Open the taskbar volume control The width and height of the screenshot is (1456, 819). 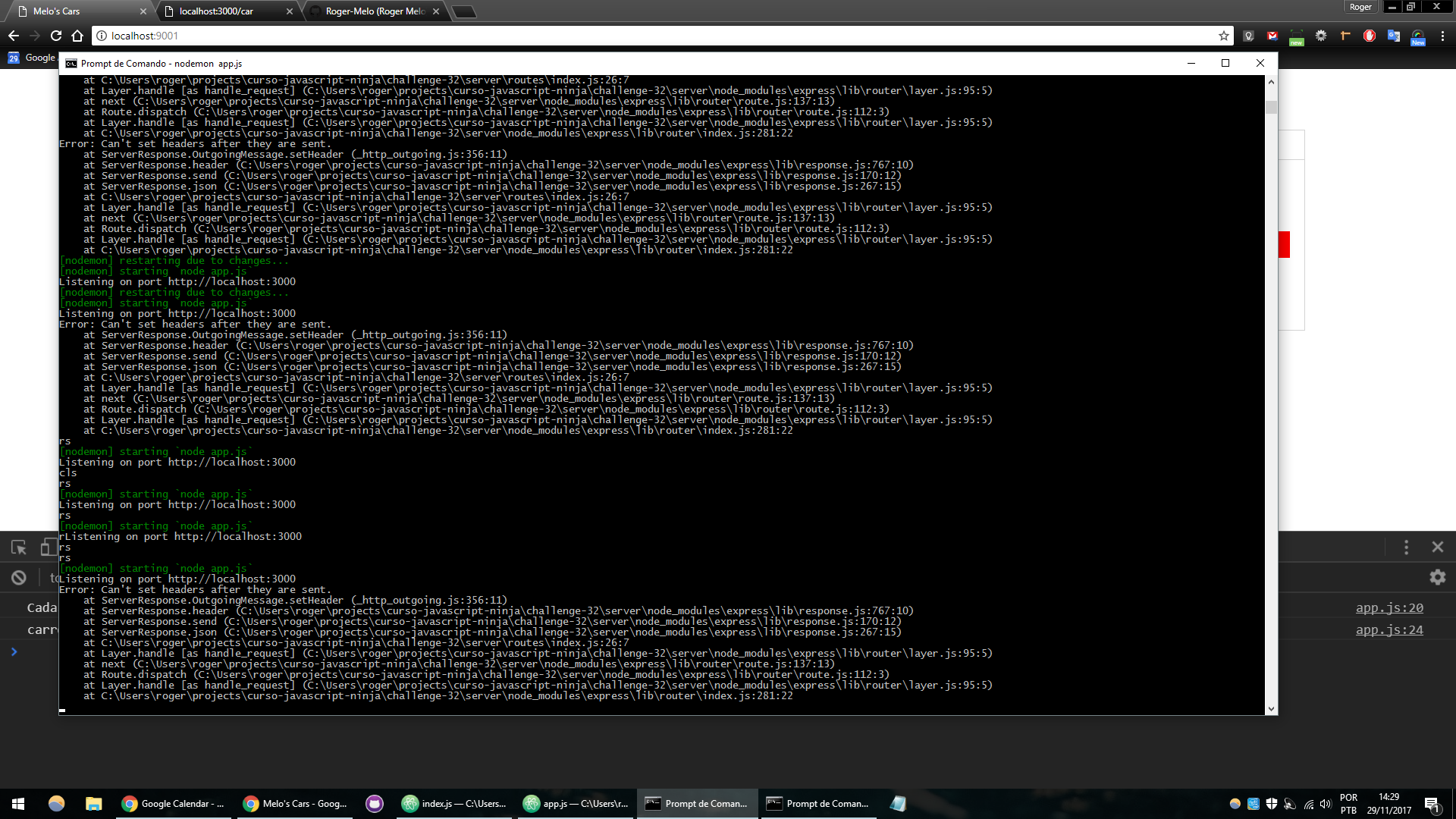tap(1326, 804)
